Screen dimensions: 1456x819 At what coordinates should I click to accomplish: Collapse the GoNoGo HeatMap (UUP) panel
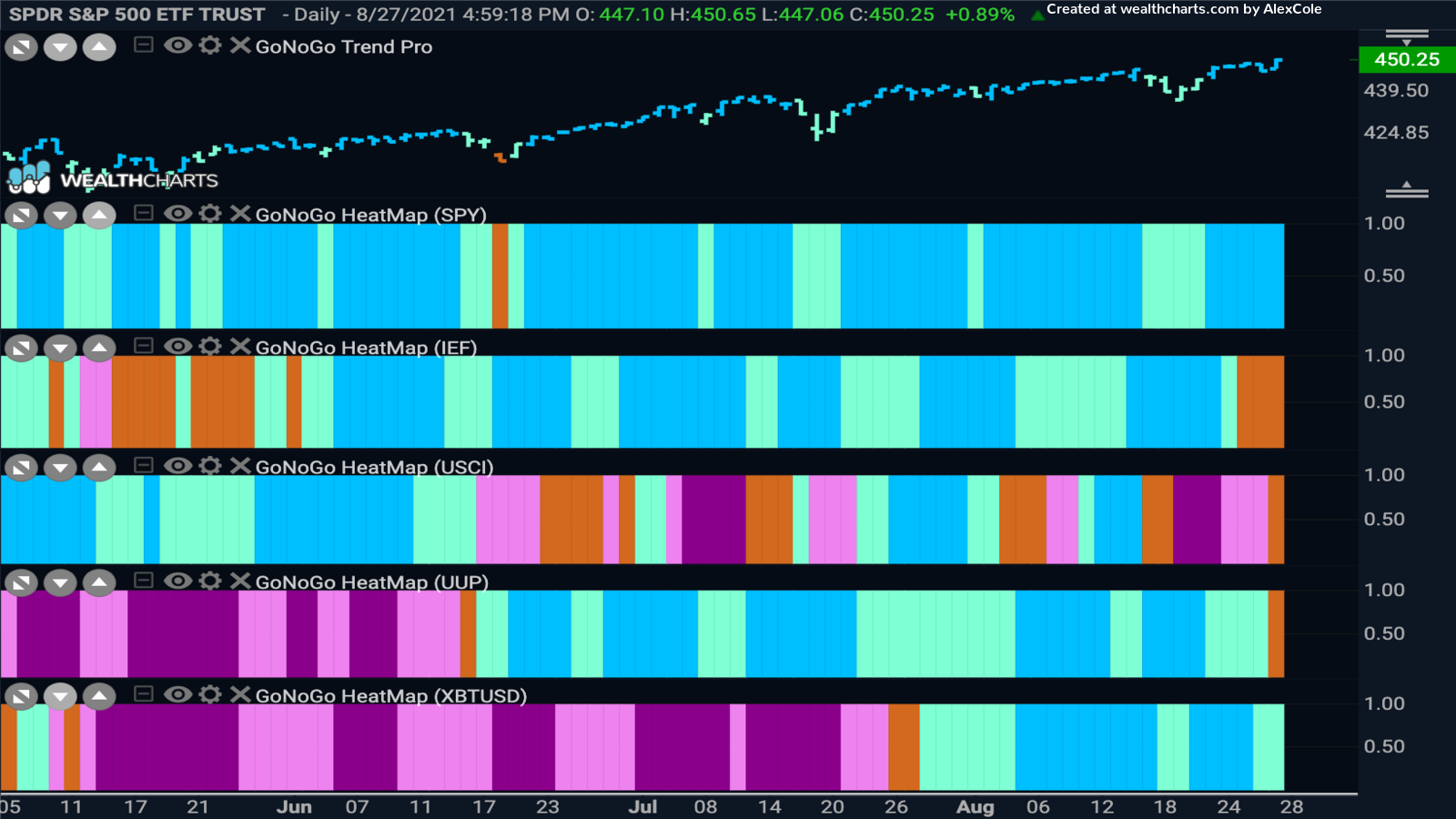click(142, 581)
